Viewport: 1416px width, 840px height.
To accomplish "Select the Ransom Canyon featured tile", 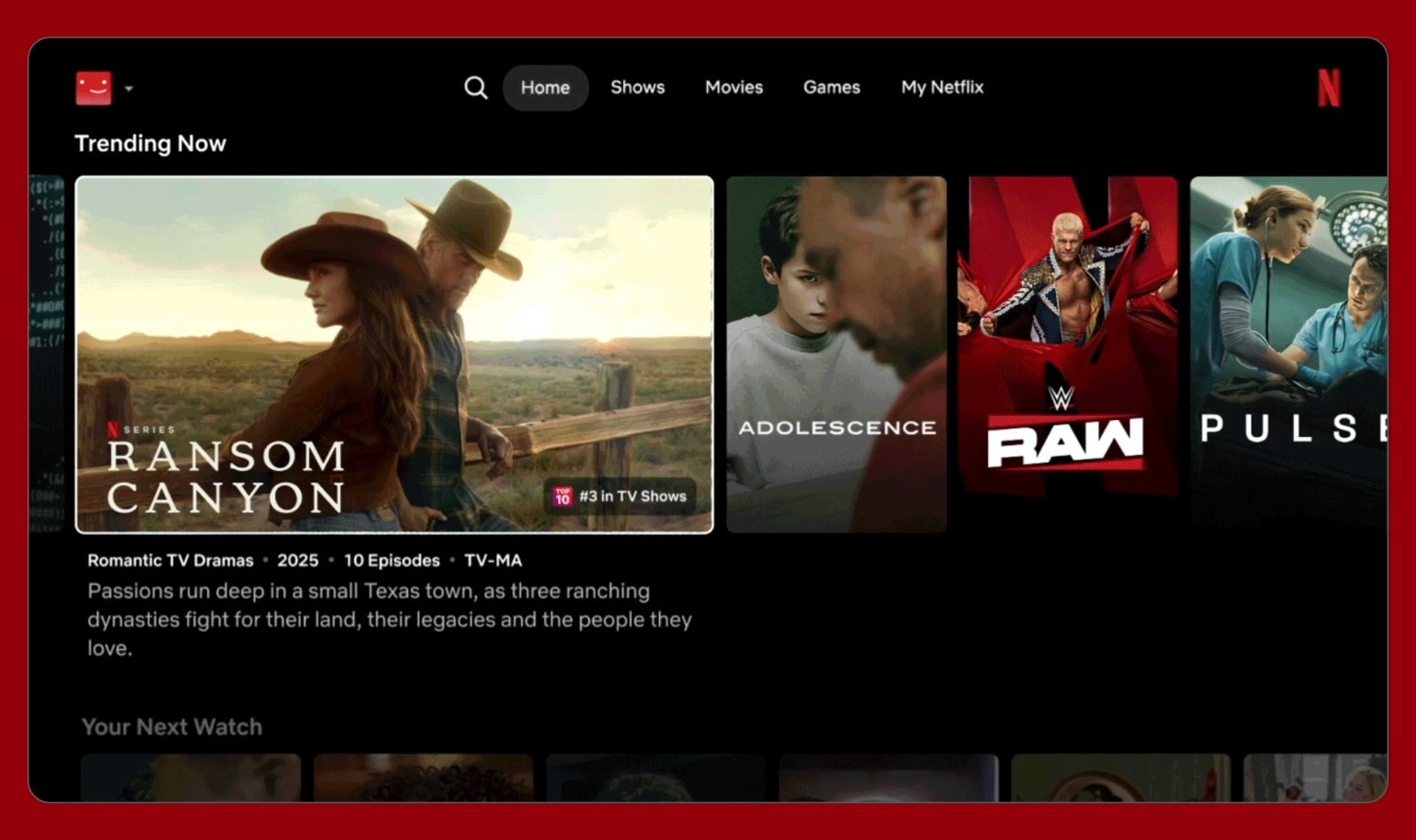I will click(395, 355).
